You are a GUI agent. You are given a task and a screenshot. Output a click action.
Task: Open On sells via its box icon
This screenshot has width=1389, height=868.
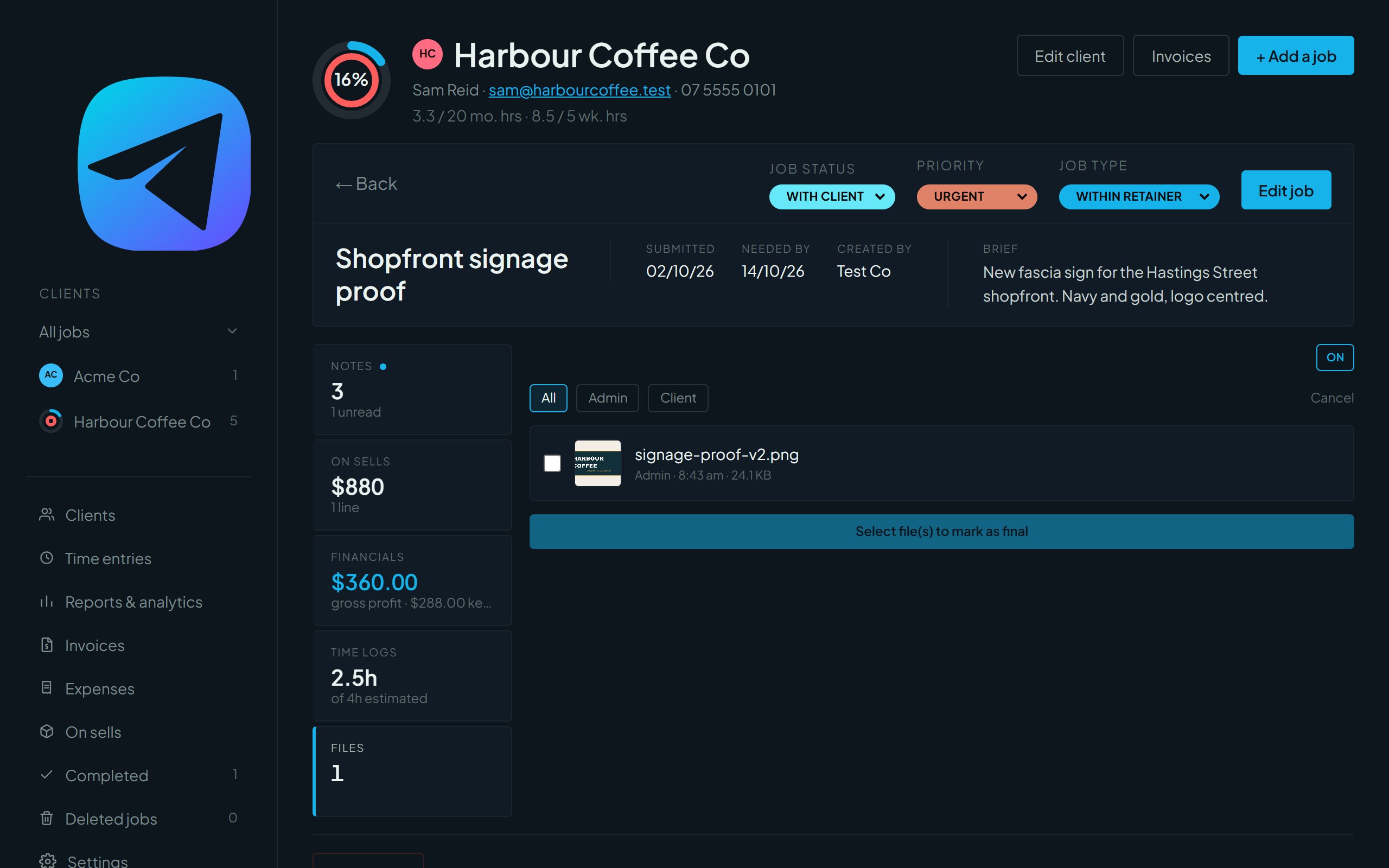pyautogui.click(x=47, y=732)
